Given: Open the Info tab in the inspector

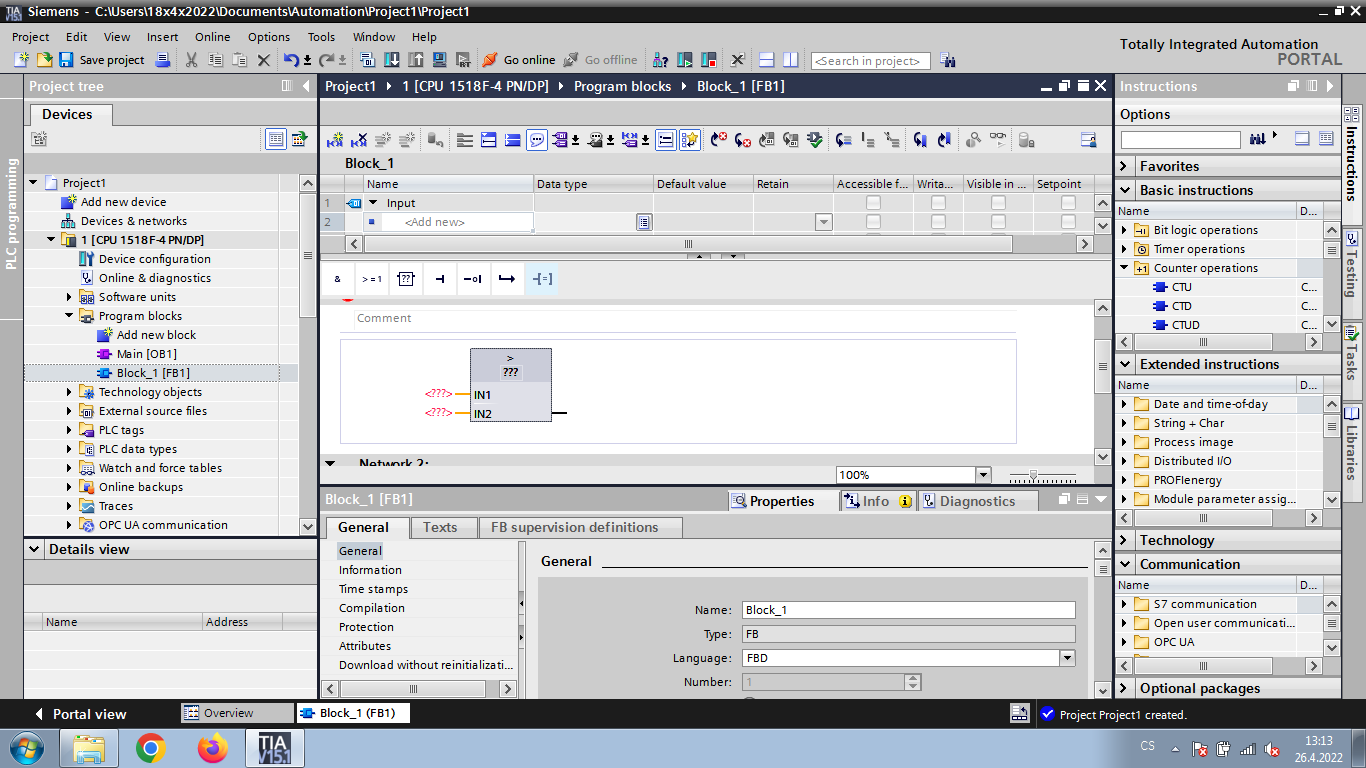Looking at the screenshot, I should [x=878, y=501].
